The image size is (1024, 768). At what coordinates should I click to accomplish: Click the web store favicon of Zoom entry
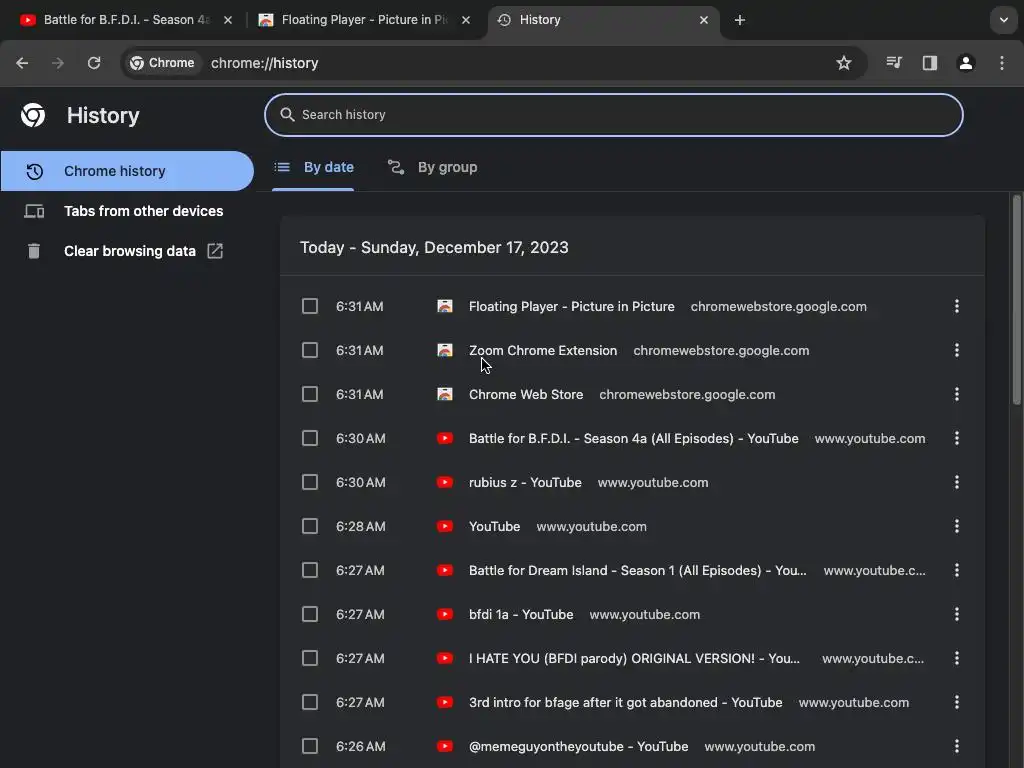click(445, 350)
